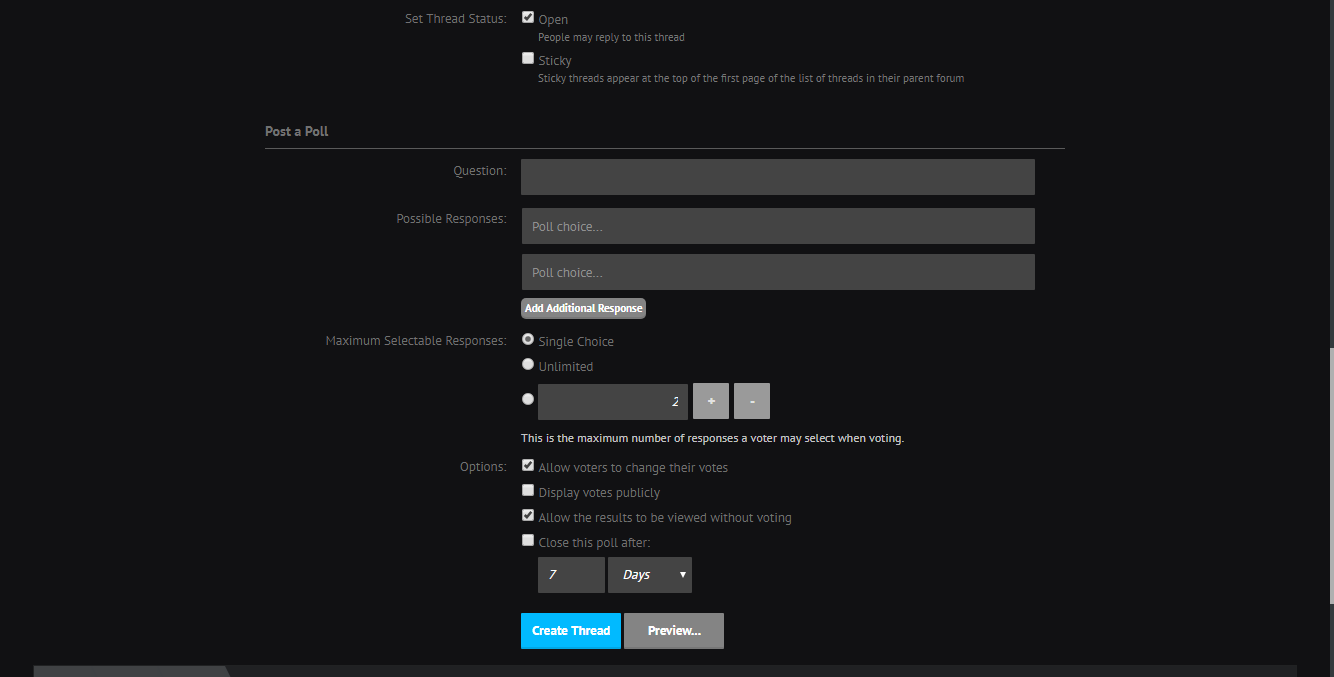Select the Single Choice radio button

pos(528,340)
